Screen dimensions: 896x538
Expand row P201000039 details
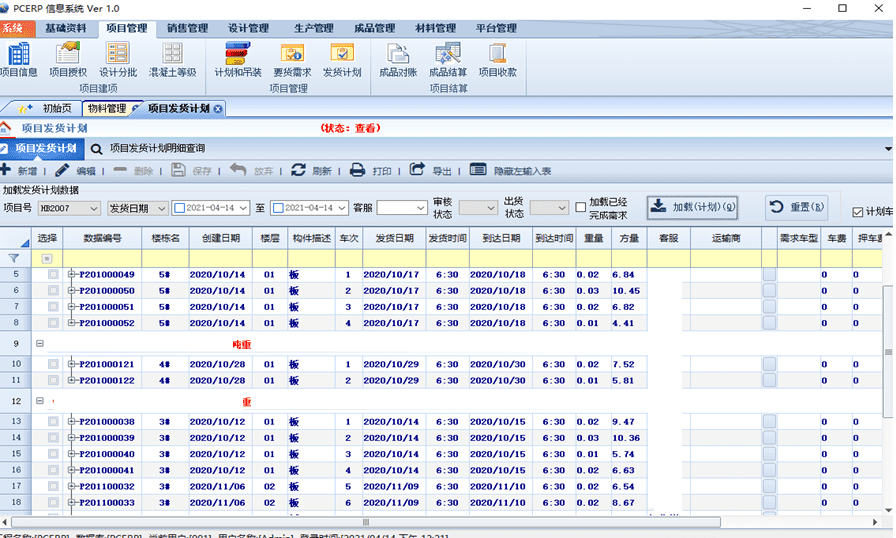tap(71, 438)
